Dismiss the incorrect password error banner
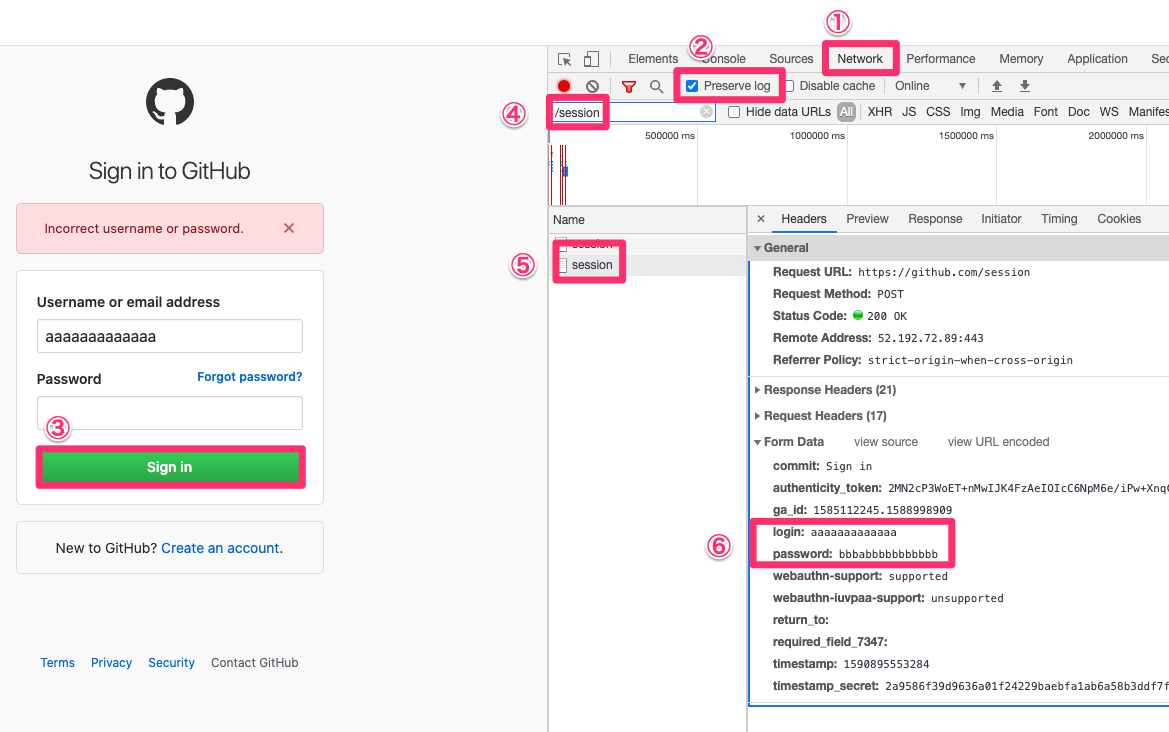Image resolution: width=1169 pixels, height=732 pixels. point(289,228)
